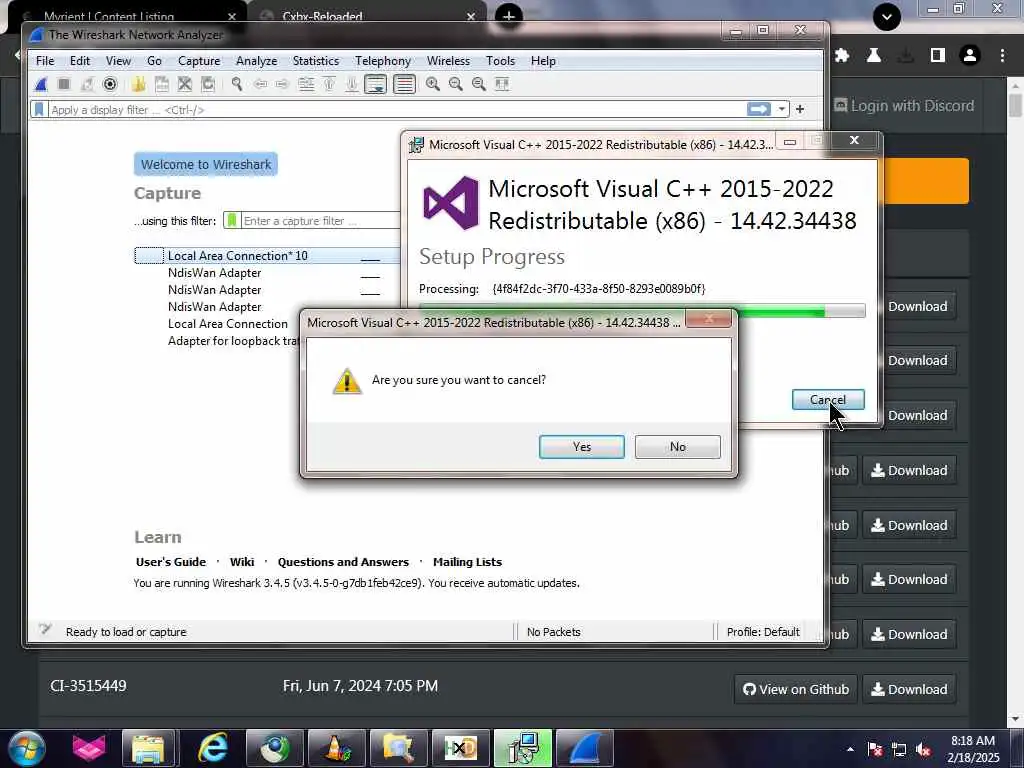
Task: Open a capture file via toolbar
Action: pos(138,84)
